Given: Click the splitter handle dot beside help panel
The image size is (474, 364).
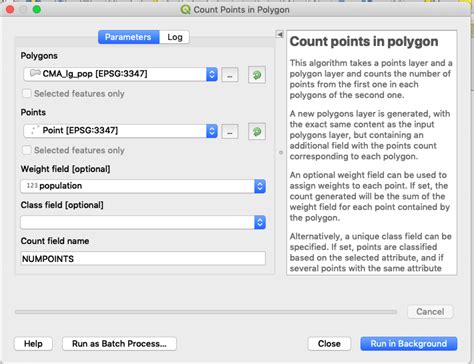Looking at the screenshot, I should (281, 153).
